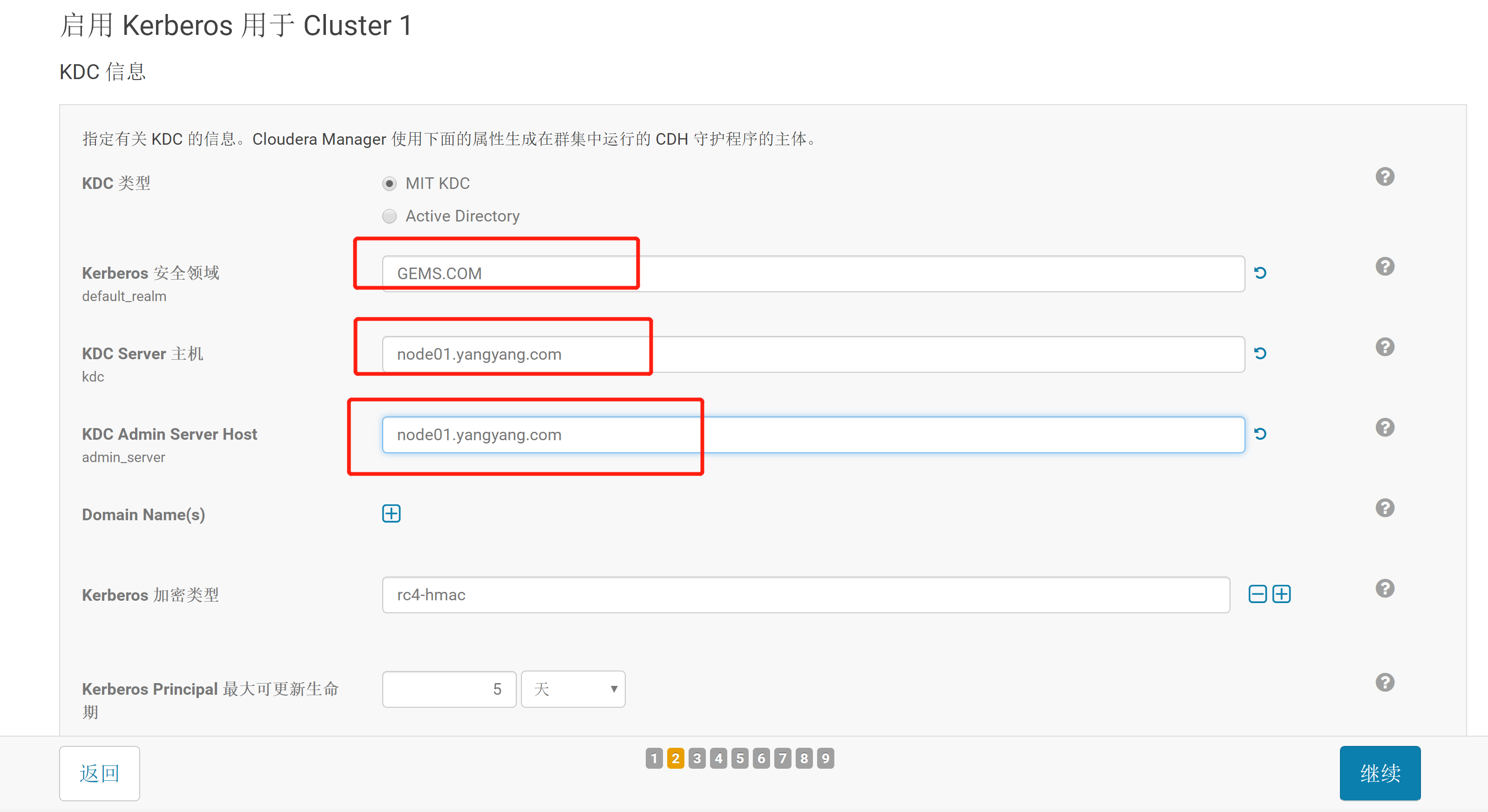Click the Domain Name(s) label
This screenshot has width=1488, height=812.
[x=143, y=515]
